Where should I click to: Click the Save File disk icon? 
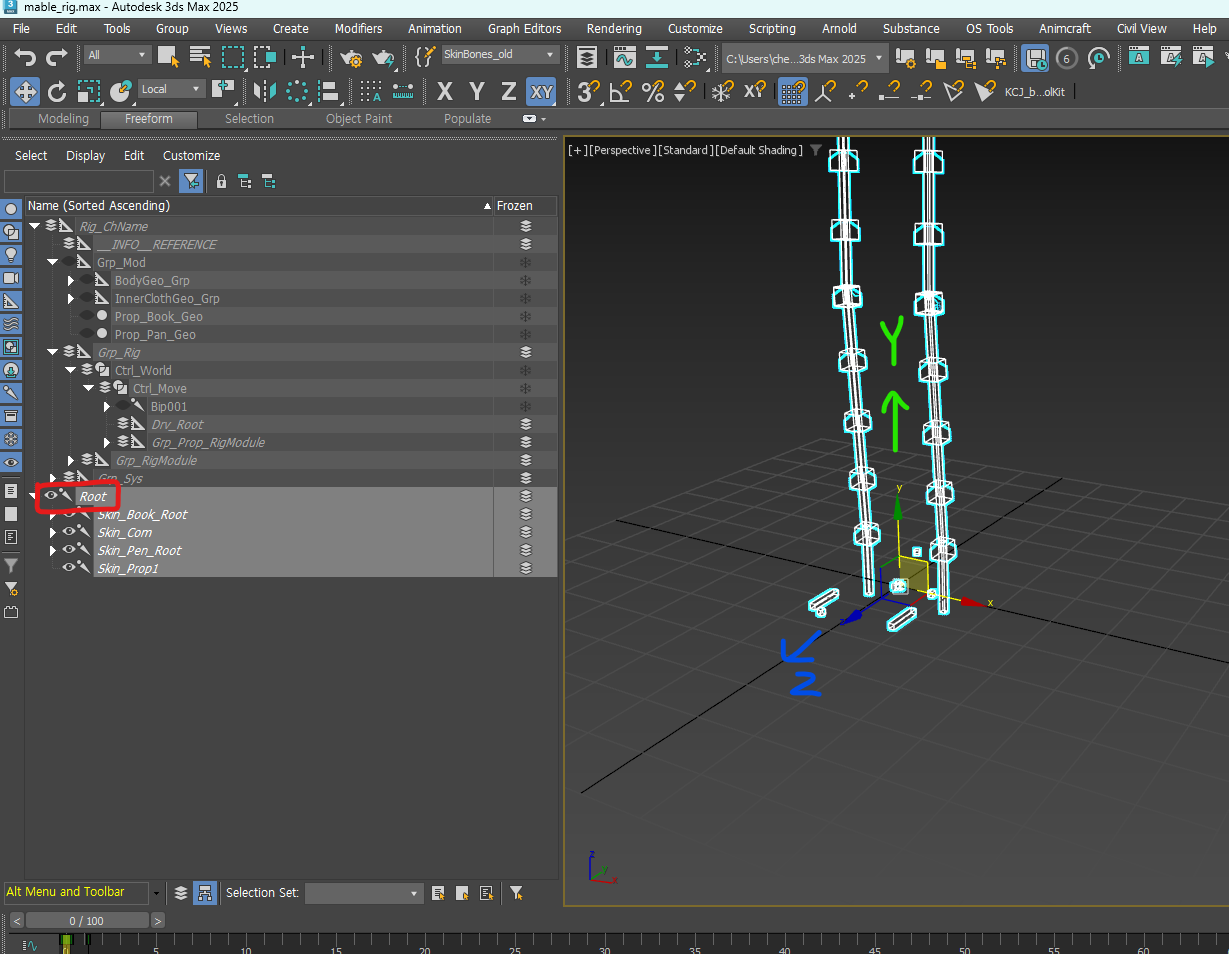pos(1035,58)
